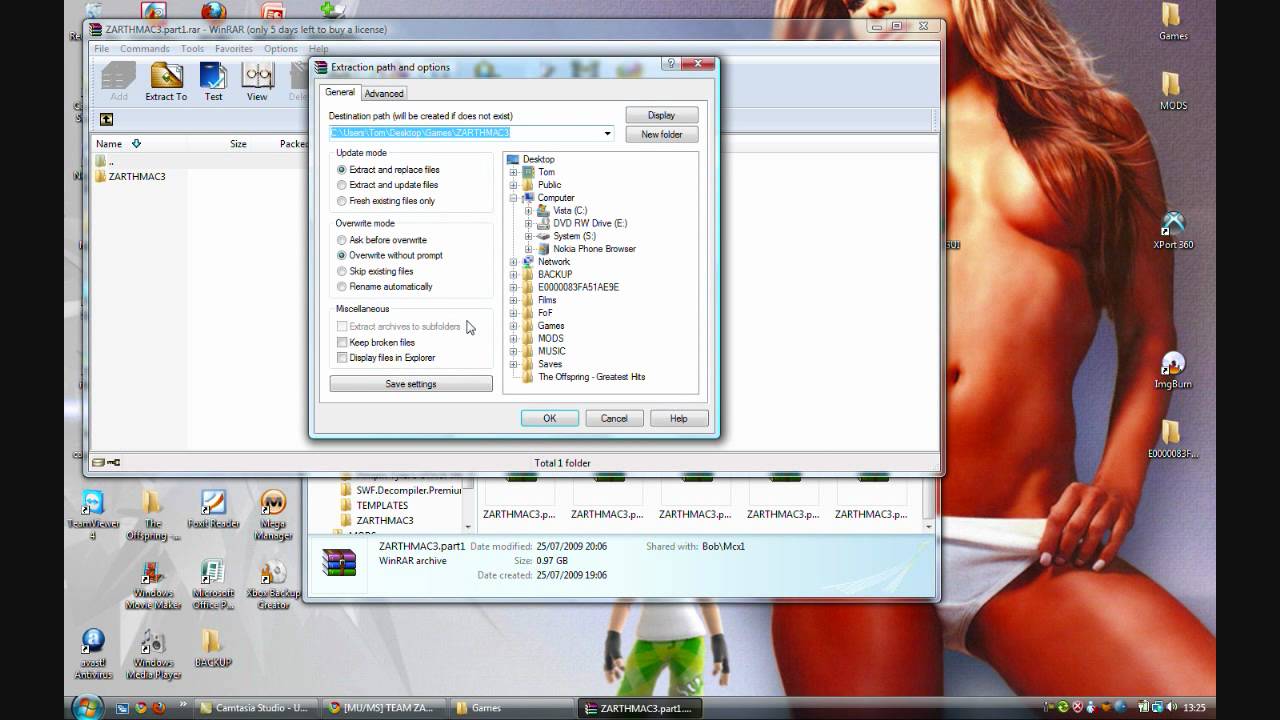Click the help question mark in Extraction dialog
This screenshot has height=720, width=1280.
pos(670,65)
